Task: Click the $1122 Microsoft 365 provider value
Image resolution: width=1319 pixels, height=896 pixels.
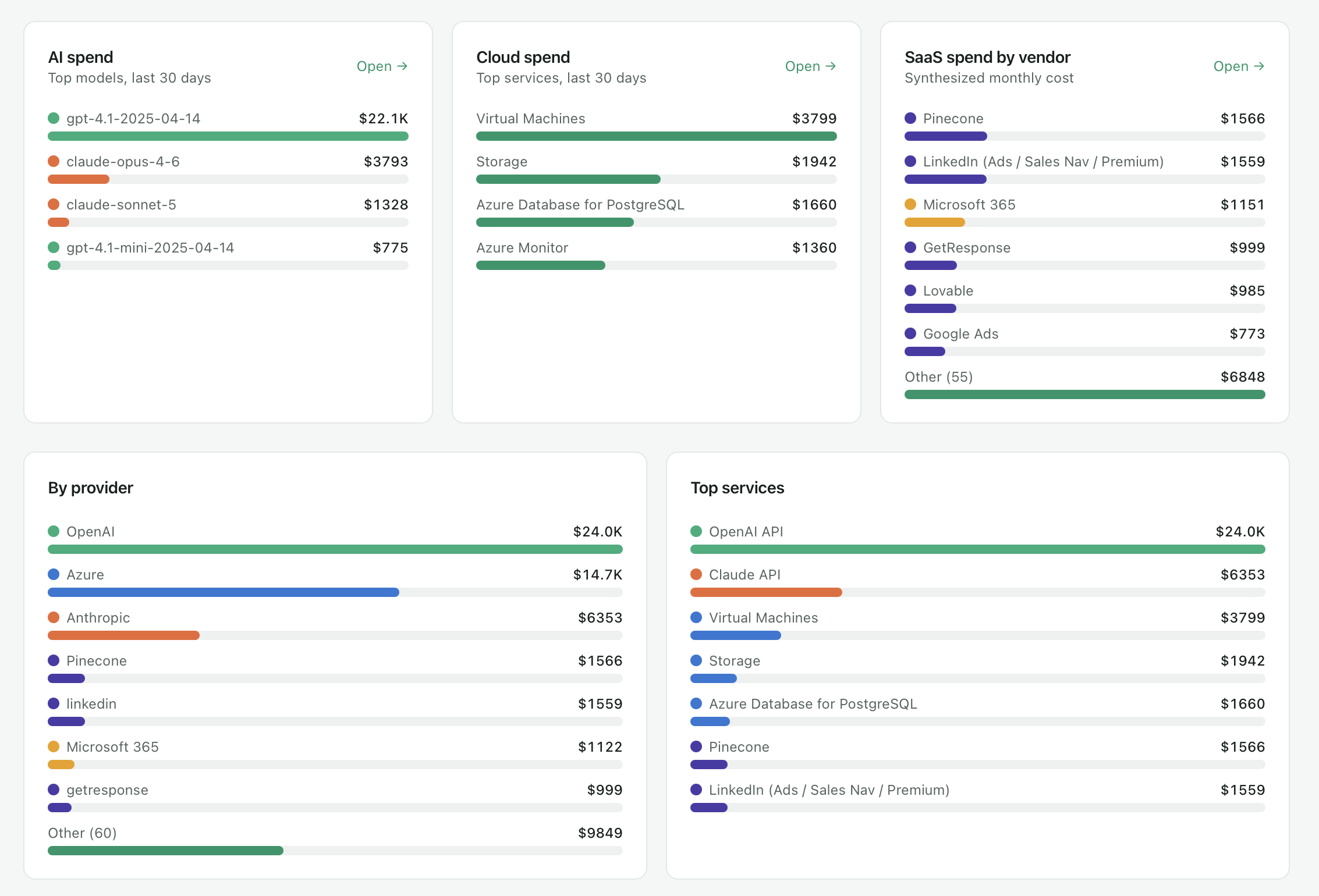Action: coord(600,747)
